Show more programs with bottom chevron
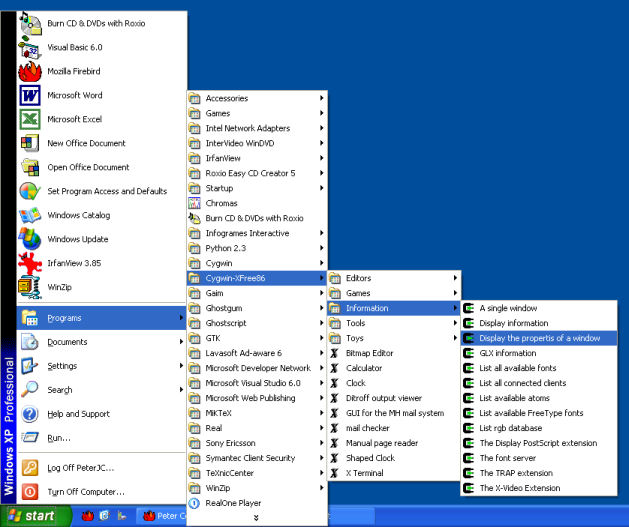This screenshot has width=629, height=527. pyautogui.click(x=257, y=517)
